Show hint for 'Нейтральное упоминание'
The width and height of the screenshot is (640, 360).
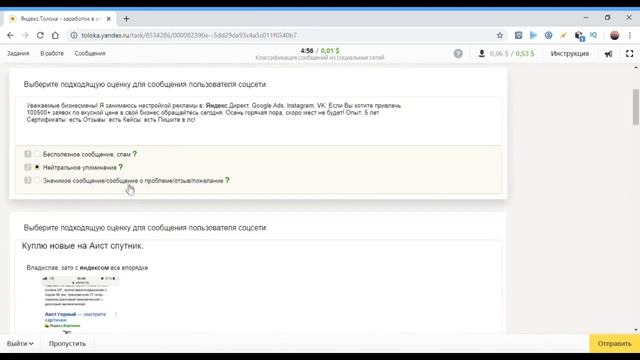[x=120, y=167]
